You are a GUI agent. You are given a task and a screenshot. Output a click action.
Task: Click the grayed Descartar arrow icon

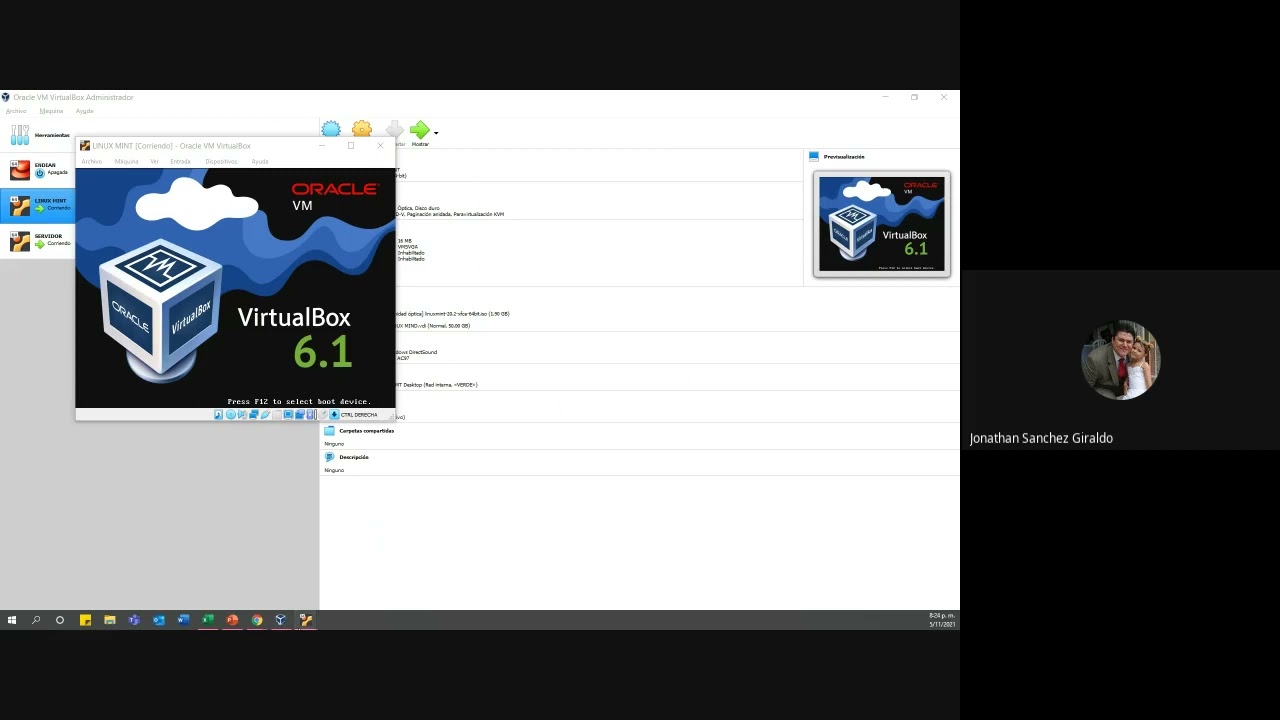pyautogui.click(x=395, y=130)
